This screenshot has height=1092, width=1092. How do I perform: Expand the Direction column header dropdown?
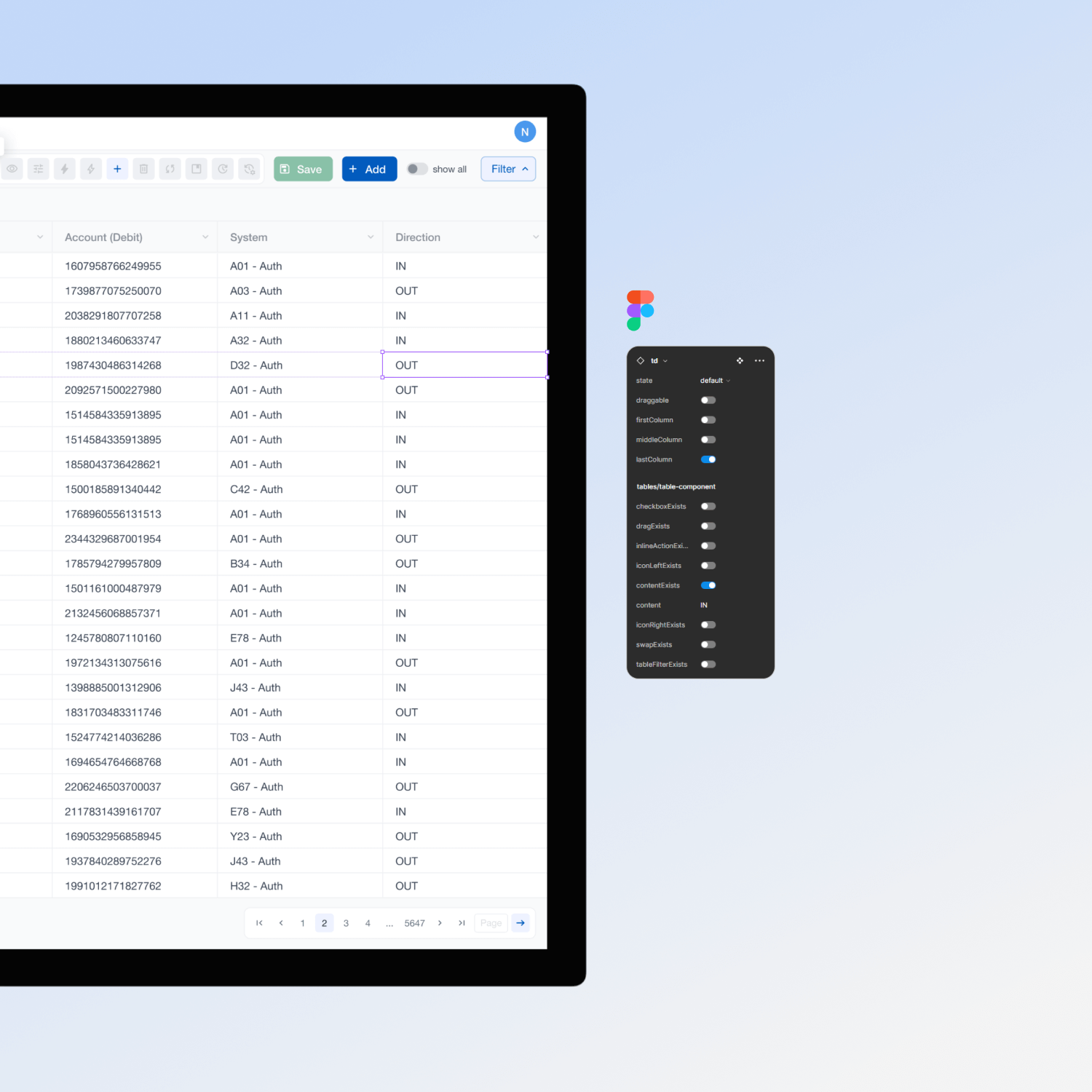pos(536,237)
